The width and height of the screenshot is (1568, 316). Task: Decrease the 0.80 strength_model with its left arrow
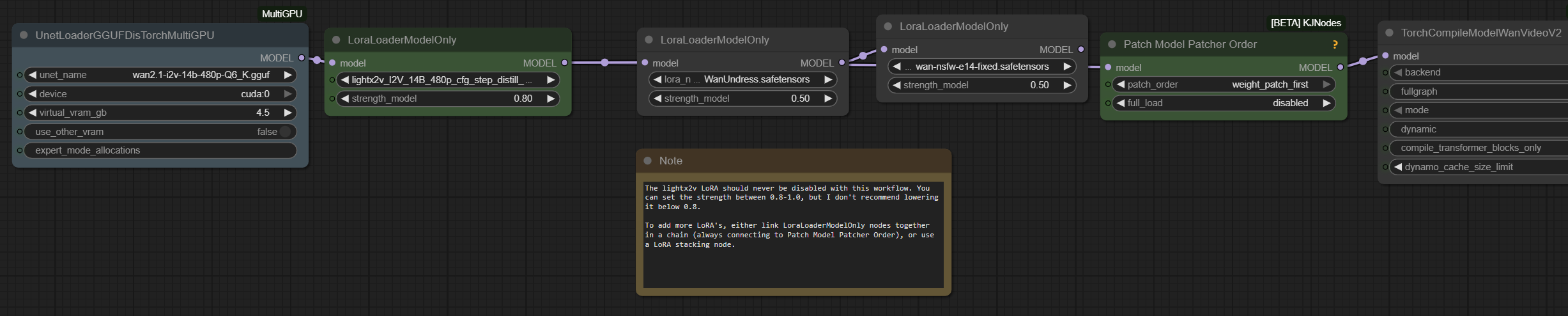tap(344, 99)
